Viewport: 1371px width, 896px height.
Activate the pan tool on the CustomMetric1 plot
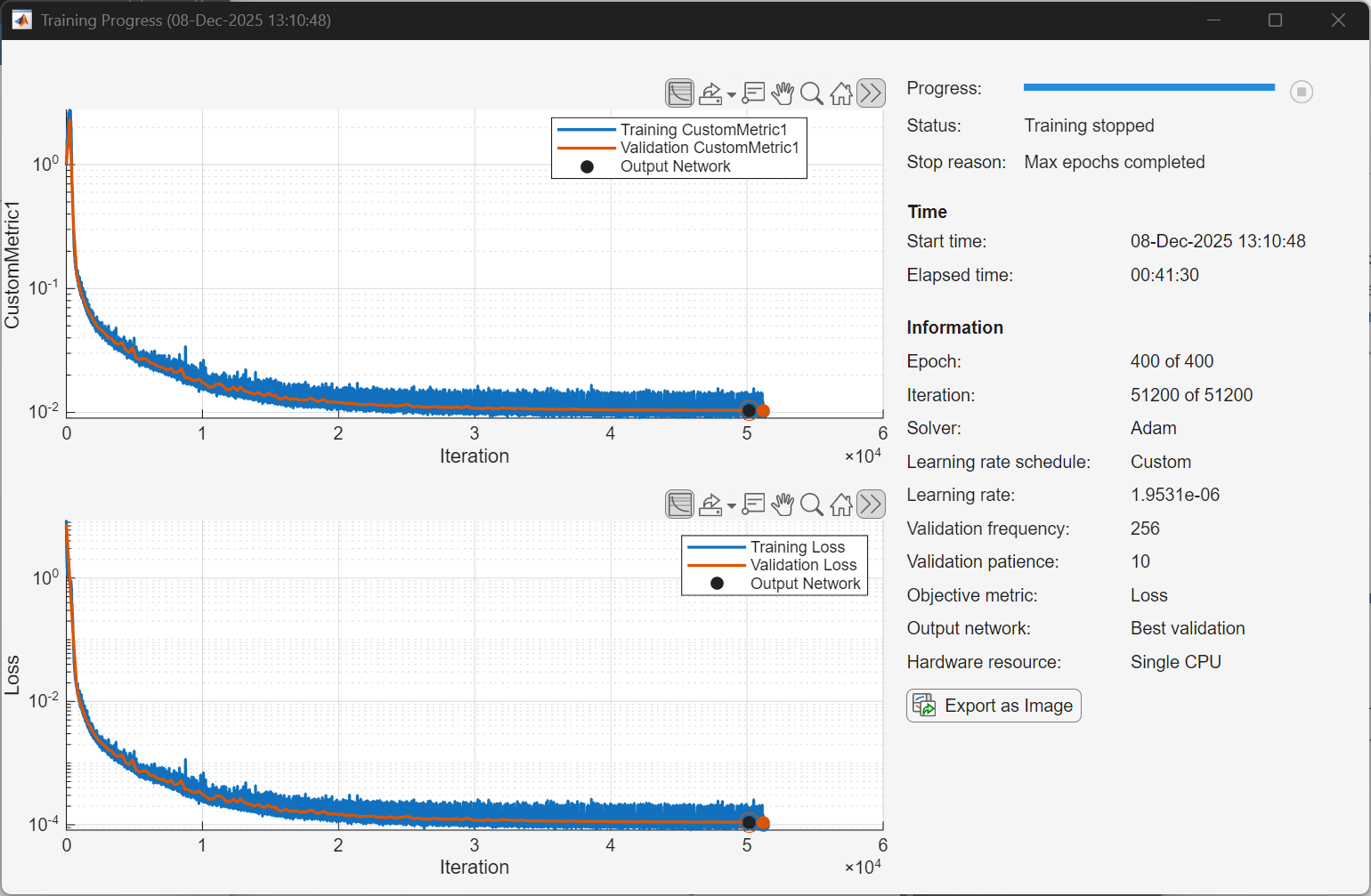tap(783, 93)
